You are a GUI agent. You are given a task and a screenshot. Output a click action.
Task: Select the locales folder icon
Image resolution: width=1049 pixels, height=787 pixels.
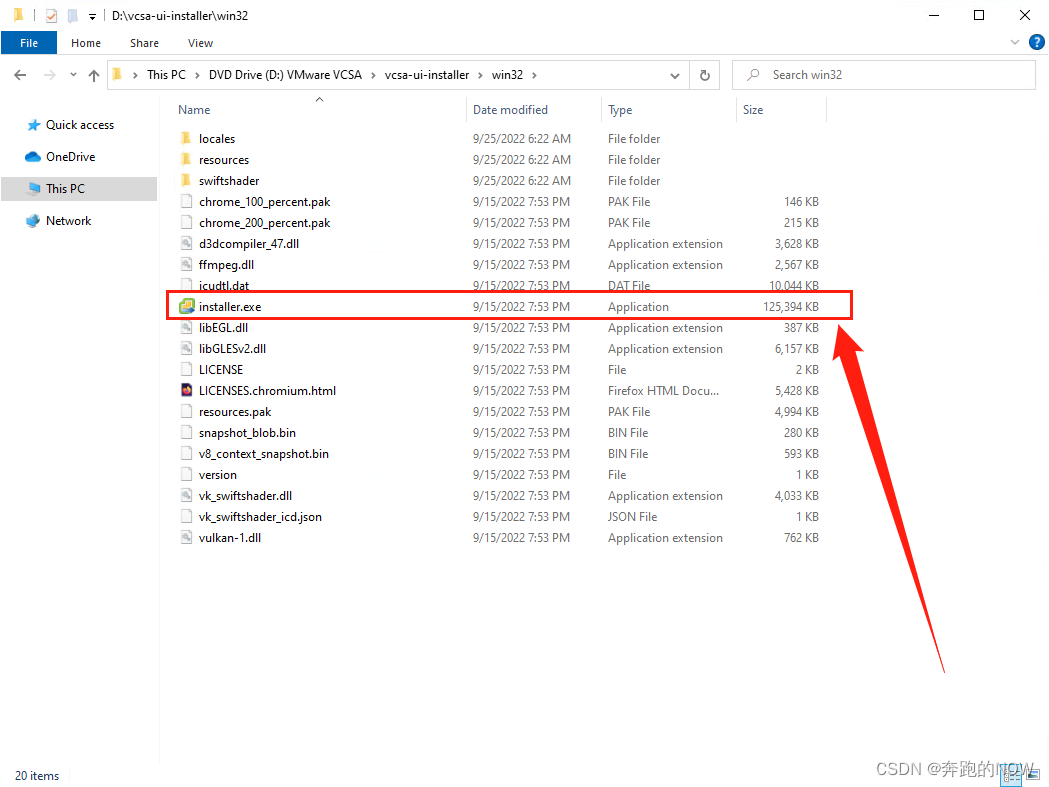187,139
